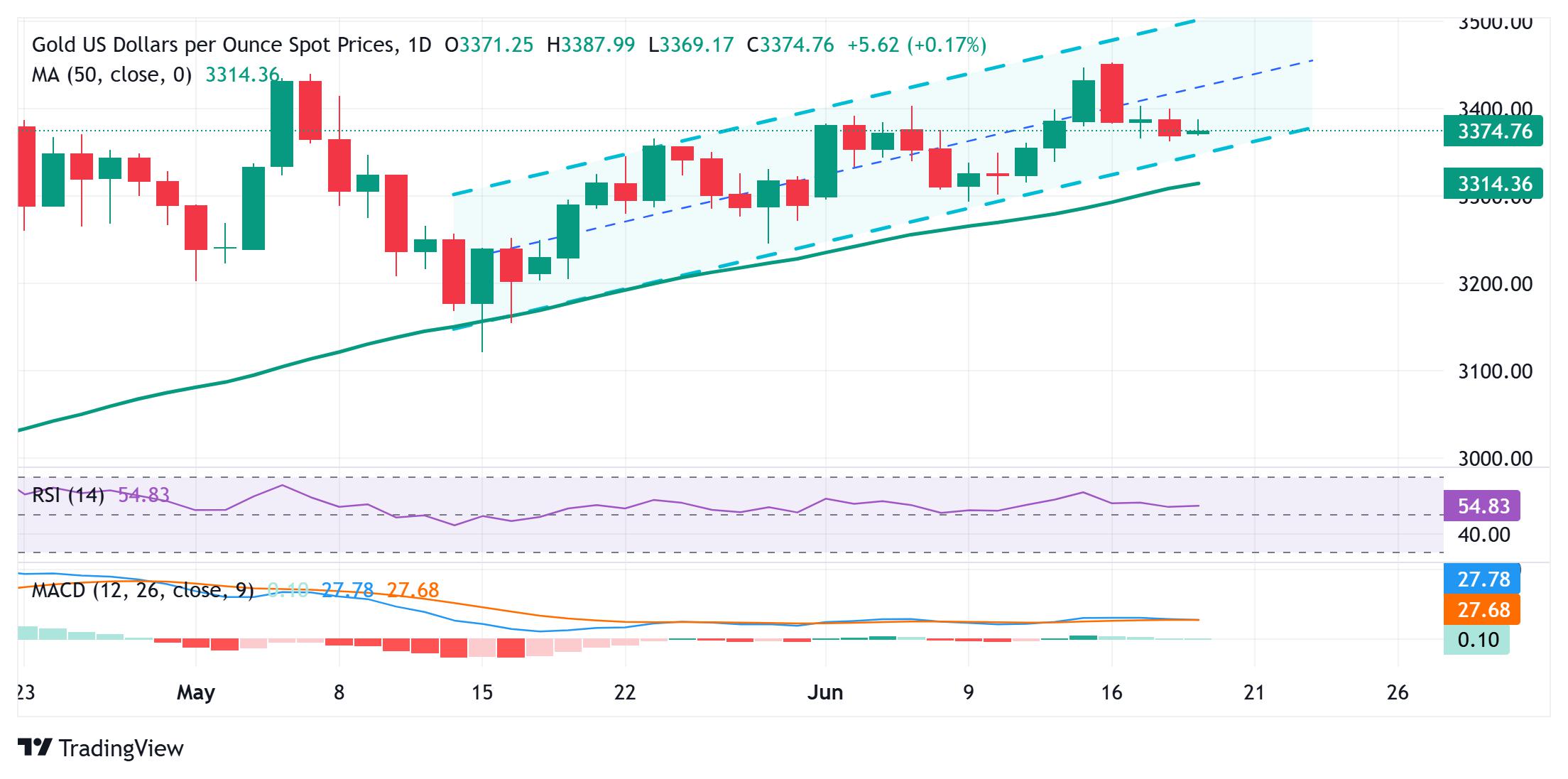The image size is (1568, 779).
Task: Click the Jun label on the time axis
Action: [x=825, y=692]
